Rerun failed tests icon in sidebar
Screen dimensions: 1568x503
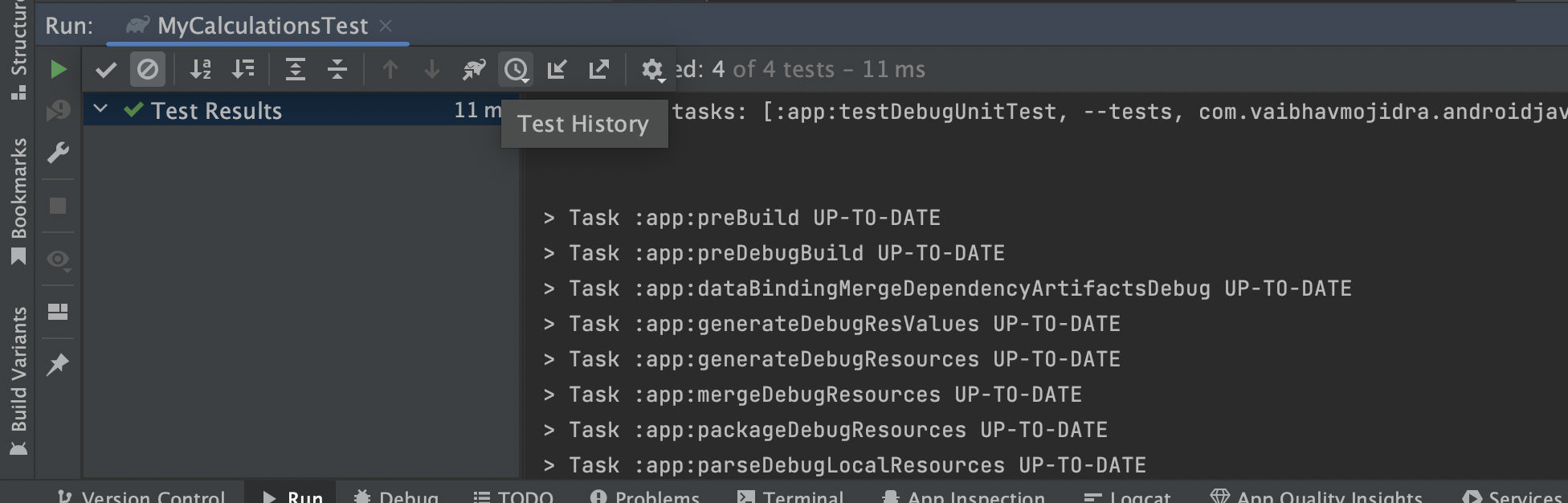pyautogui.click(x=58, y=110)
